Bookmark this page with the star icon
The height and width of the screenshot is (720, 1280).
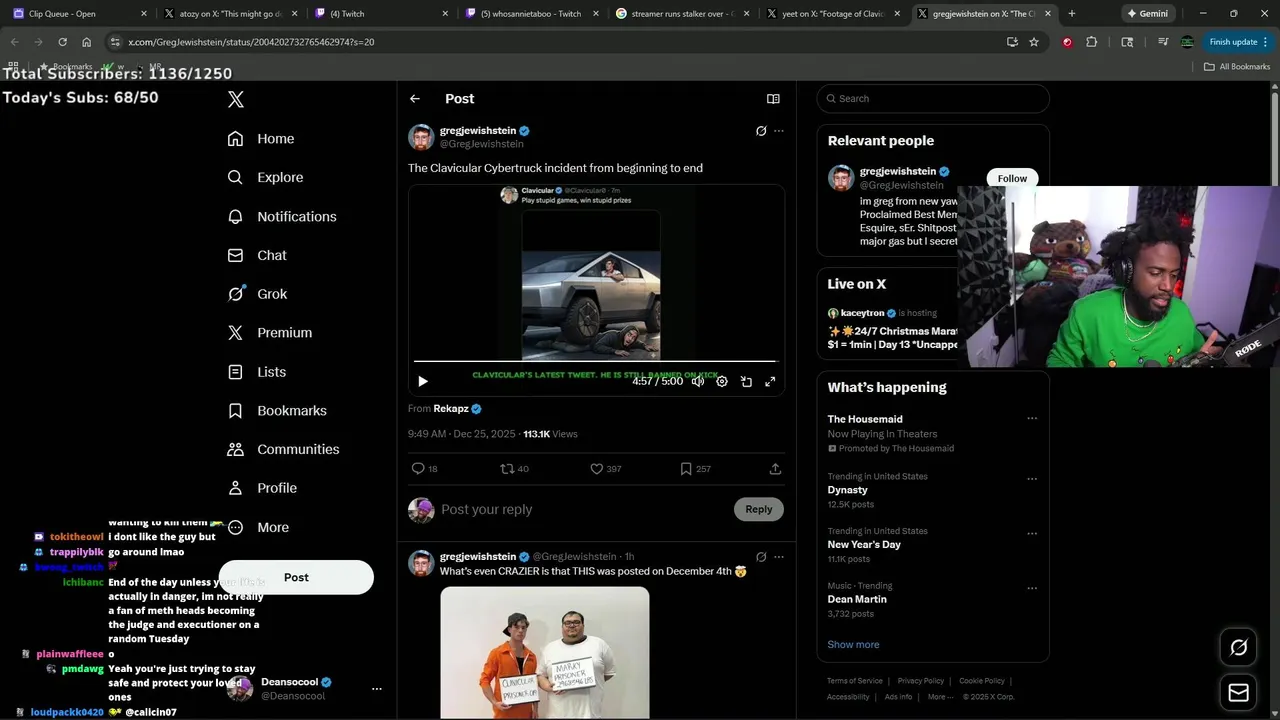point(1034,42)
